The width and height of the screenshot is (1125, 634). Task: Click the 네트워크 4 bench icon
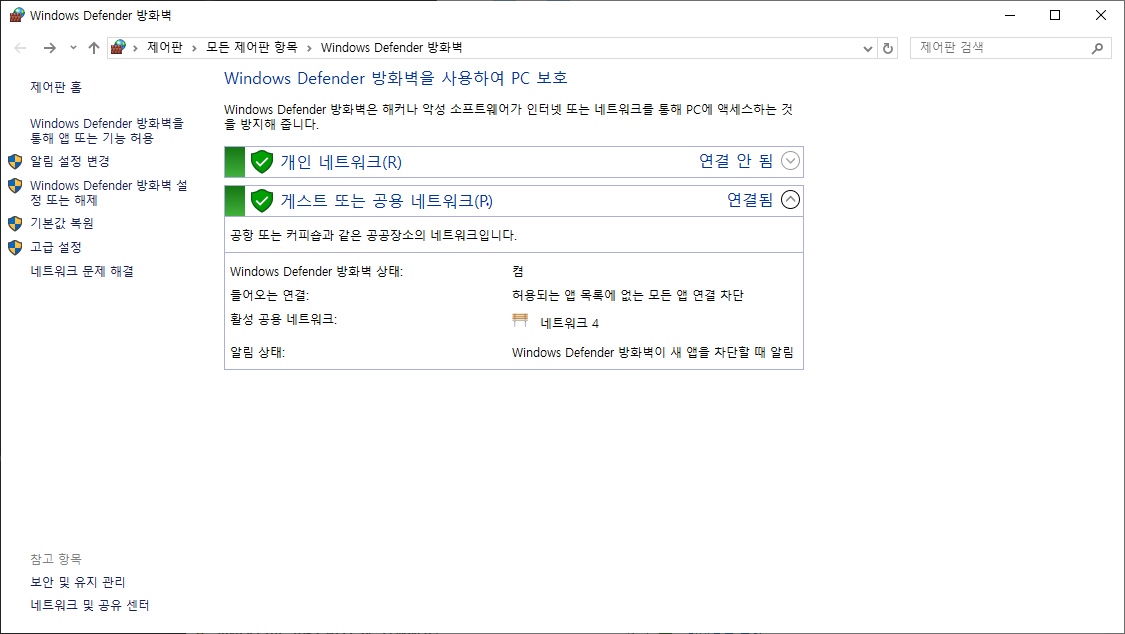tap(520, 321)
